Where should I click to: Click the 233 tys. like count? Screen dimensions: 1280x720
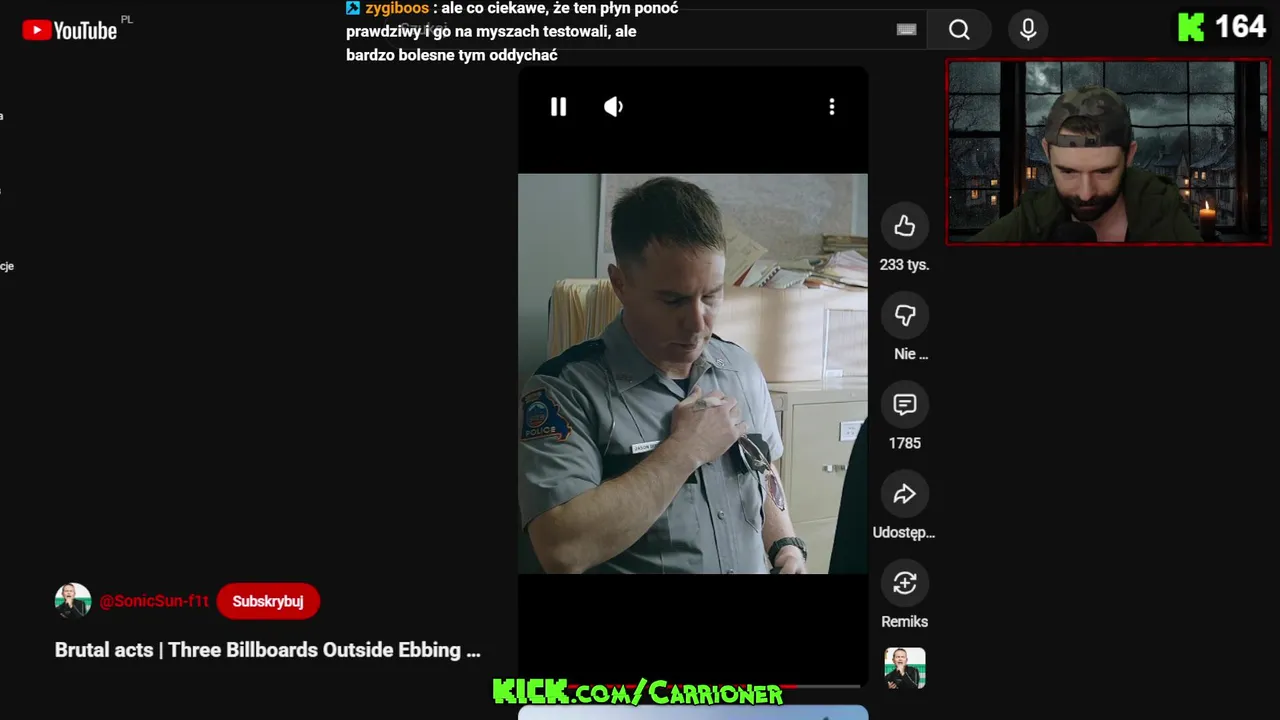[905, 265]
